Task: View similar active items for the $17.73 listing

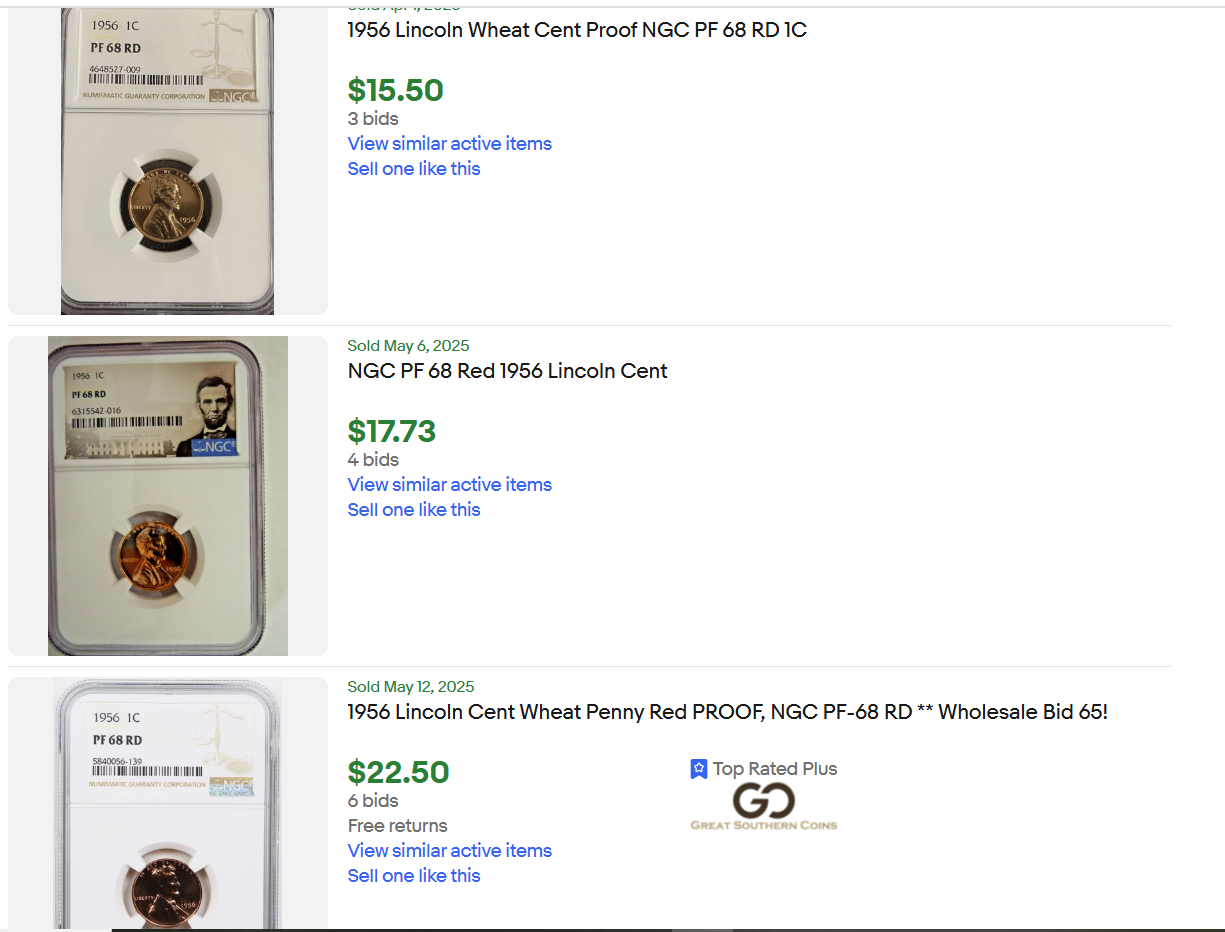Action: point(449,485)
